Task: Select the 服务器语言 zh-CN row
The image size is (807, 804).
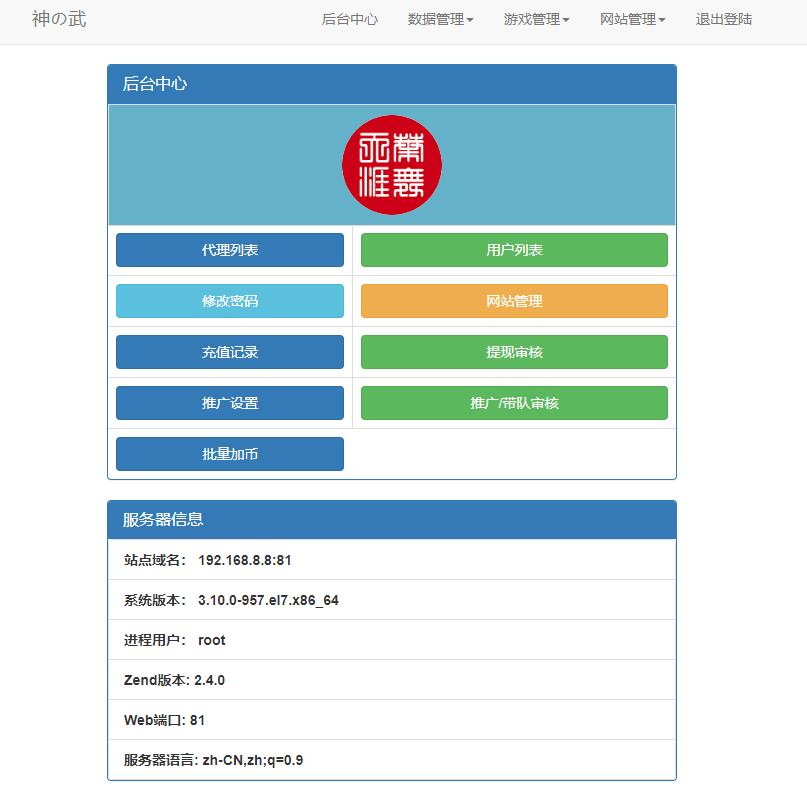Action: [392, 760]
